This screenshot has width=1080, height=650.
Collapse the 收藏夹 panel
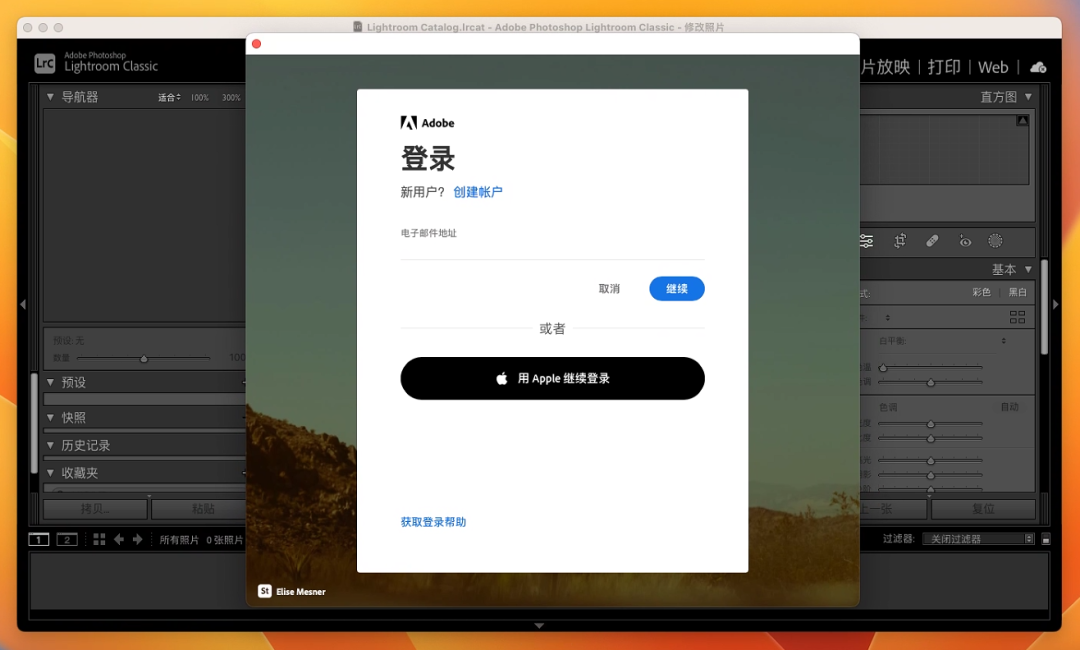(50, 472)
